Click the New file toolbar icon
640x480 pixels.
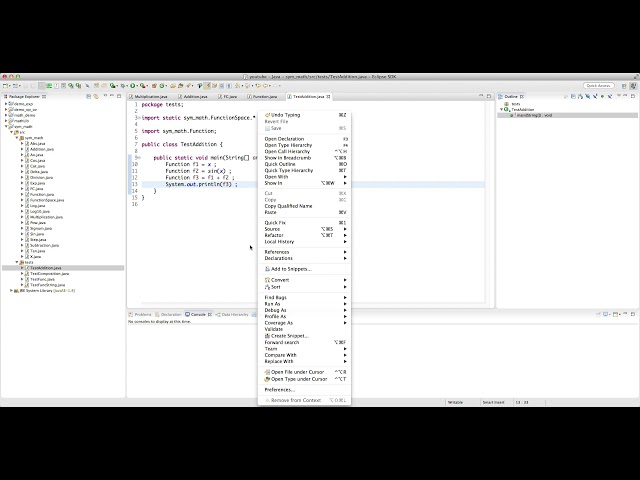pos(5,86)
